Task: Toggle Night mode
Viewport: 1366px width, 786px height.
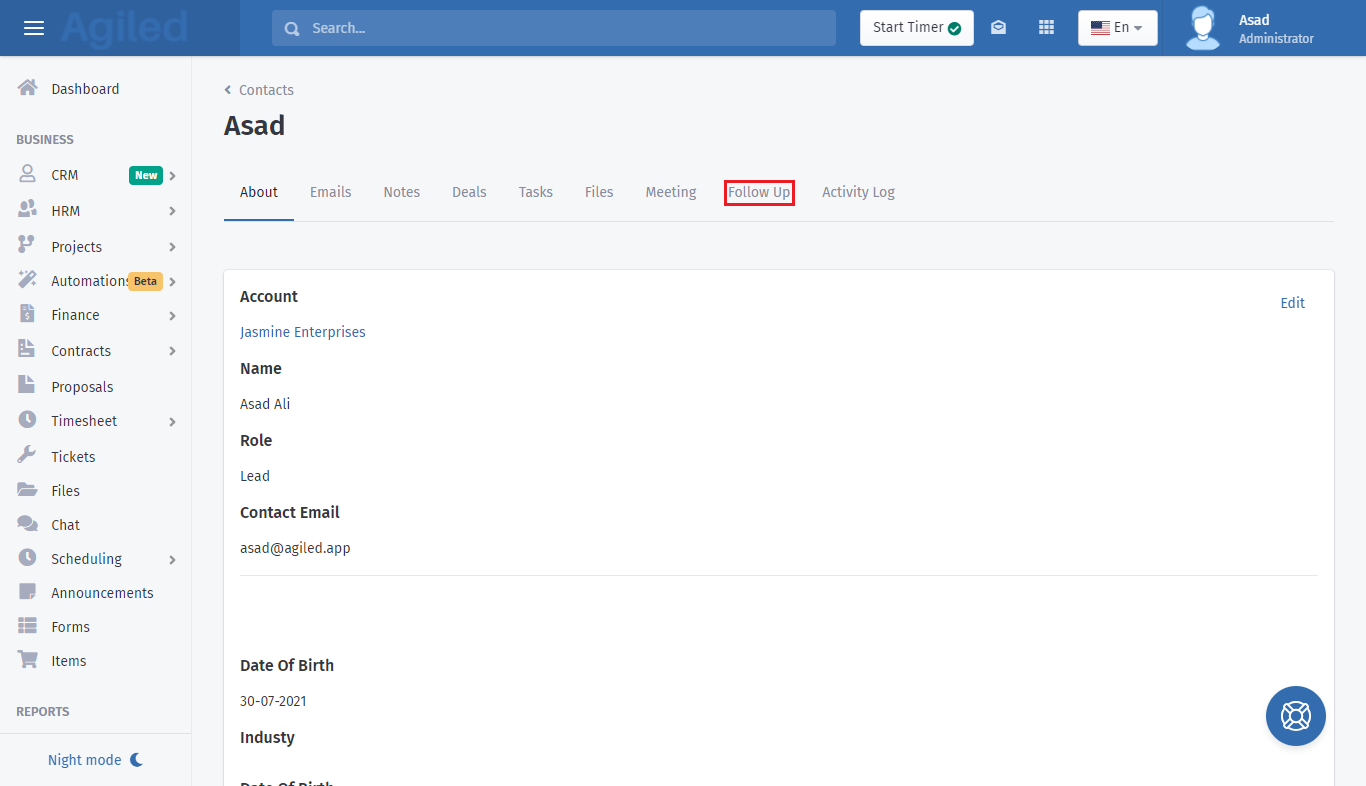Action: click(95, 760)
